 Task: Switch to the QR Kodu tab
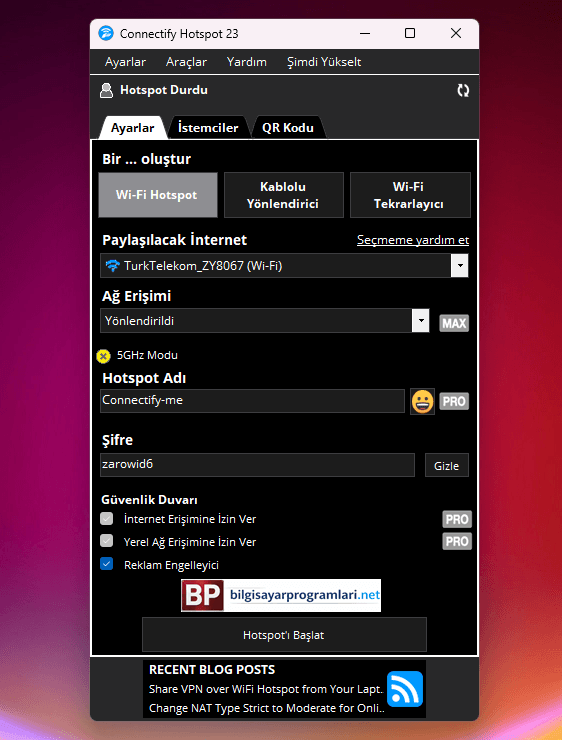[x=288, y=127]
